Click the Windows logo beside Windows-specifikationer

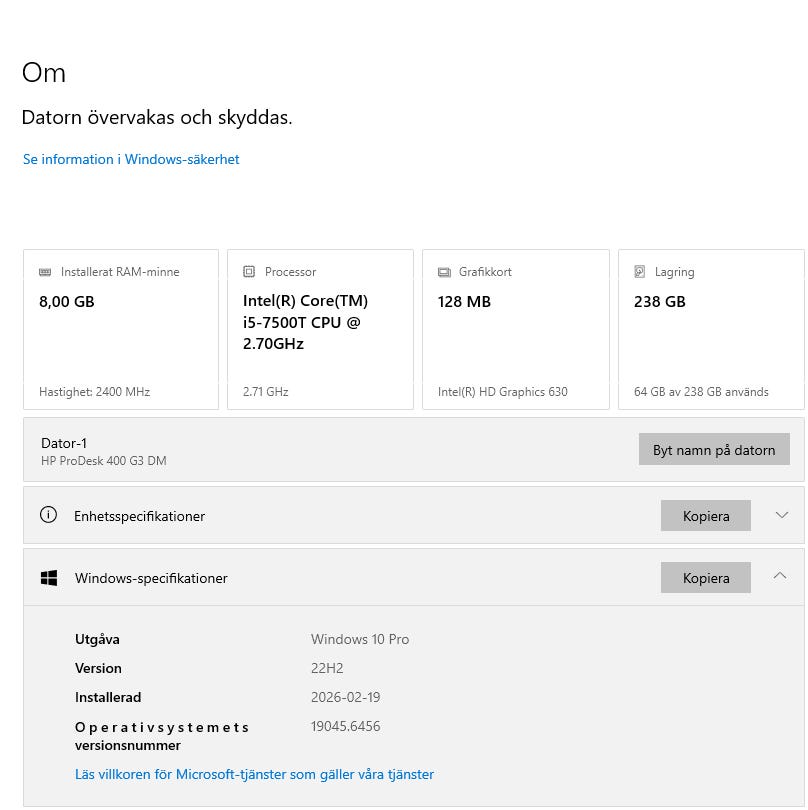point(48,578)
